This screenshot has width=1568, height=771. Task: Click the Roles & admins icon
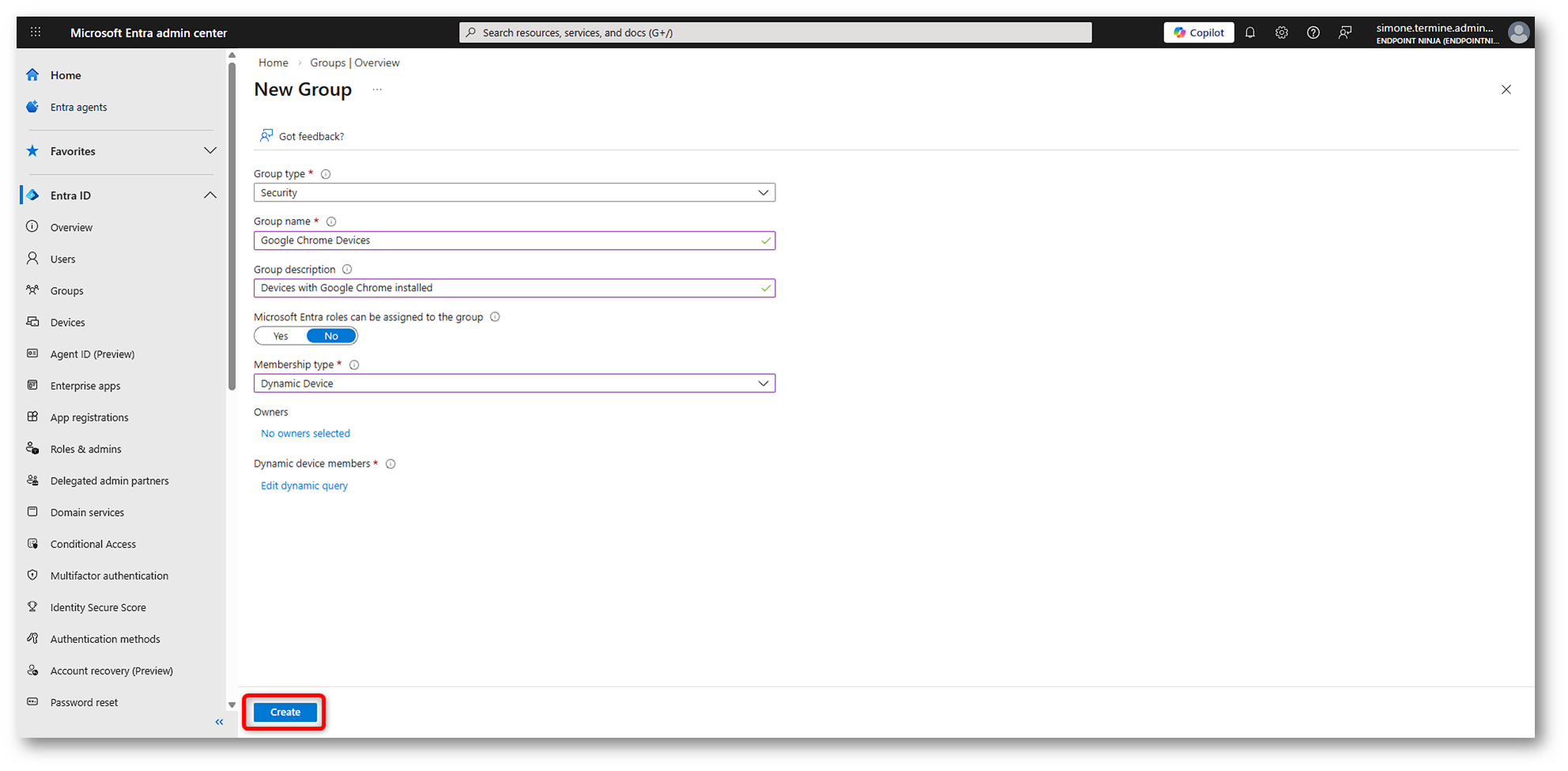pyautogui.click(x=32, y=448)
